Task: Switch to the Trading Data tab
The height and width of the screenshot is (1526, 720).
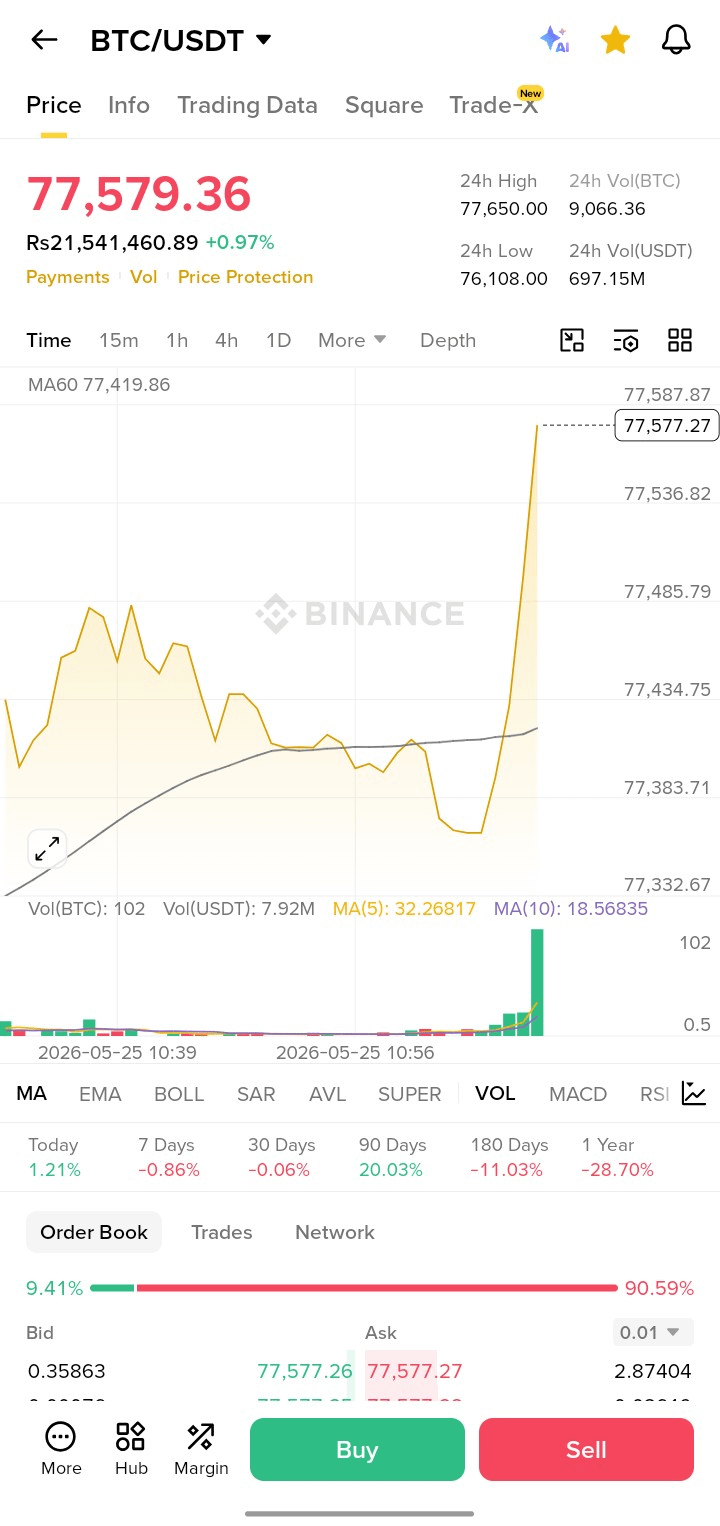Action: pos(247,105)
